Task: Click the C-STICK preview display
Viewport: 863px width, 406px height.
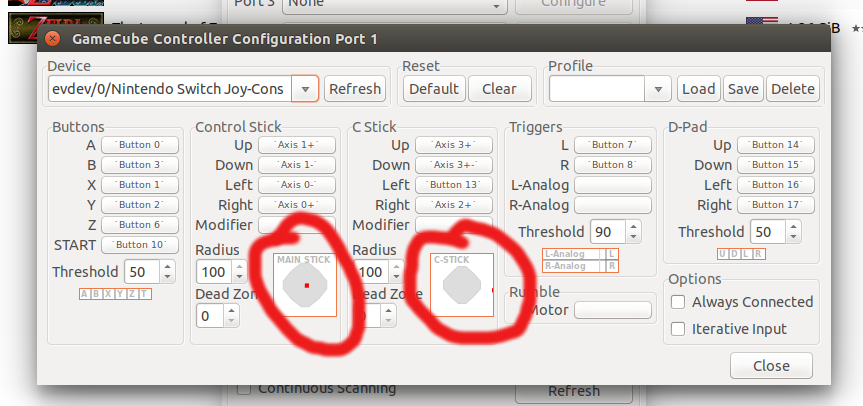Action: tap(462, 285)
